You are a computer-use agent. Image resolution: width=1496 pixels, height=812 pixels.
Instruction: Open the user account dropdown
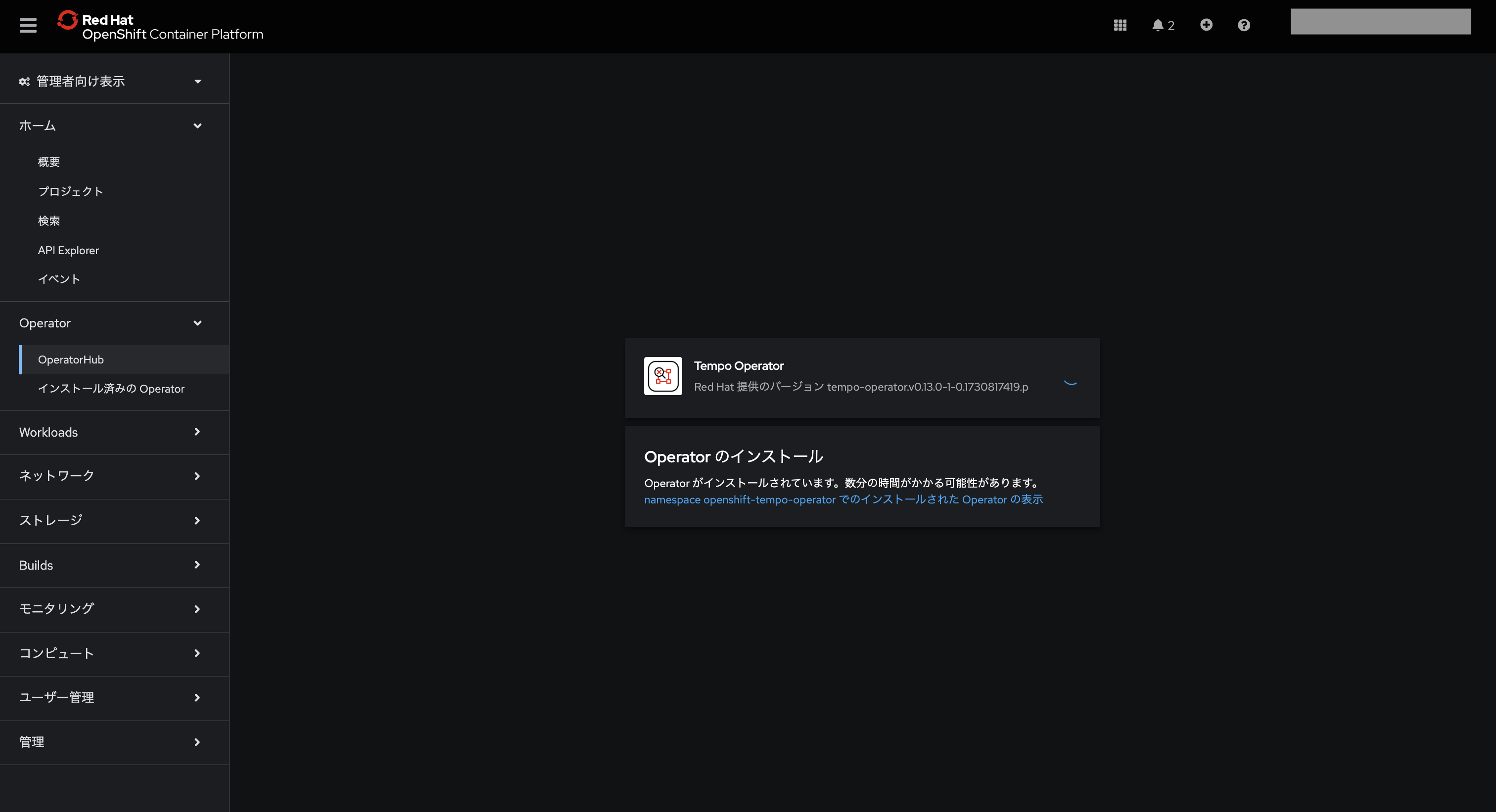[x=1380, y=21]
